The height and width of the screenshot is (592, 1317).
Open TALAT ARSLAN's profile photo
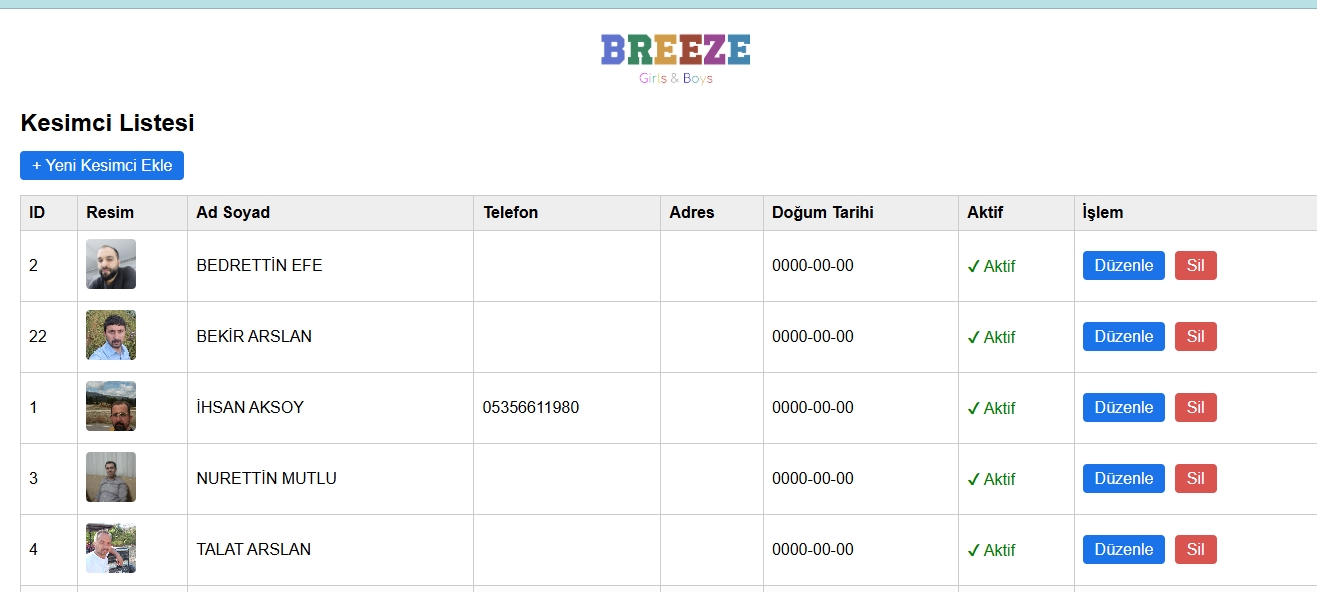pos(111,548)
